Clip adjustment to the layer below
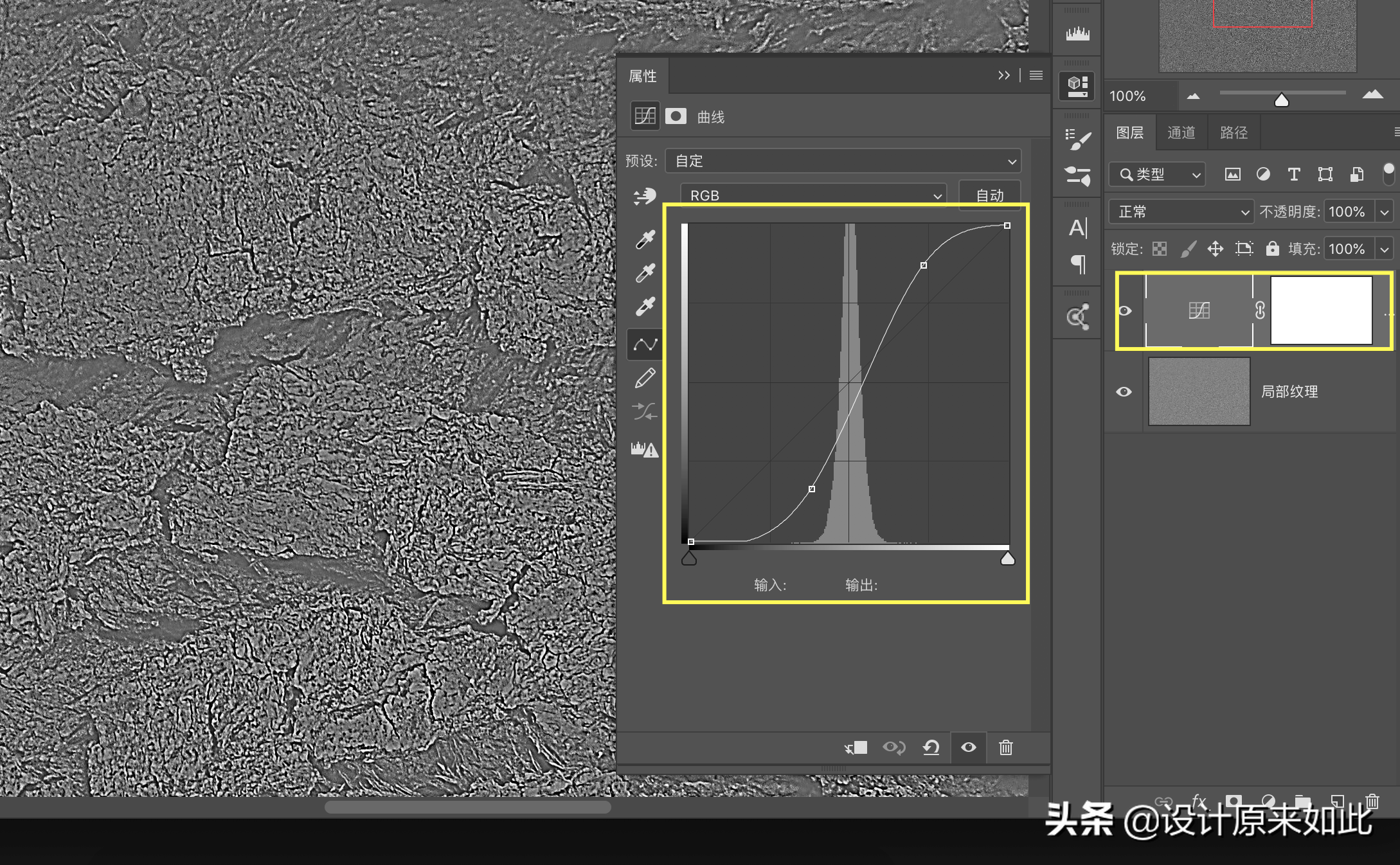This screenshot has height=865, width=1400. tap(856, 747)
